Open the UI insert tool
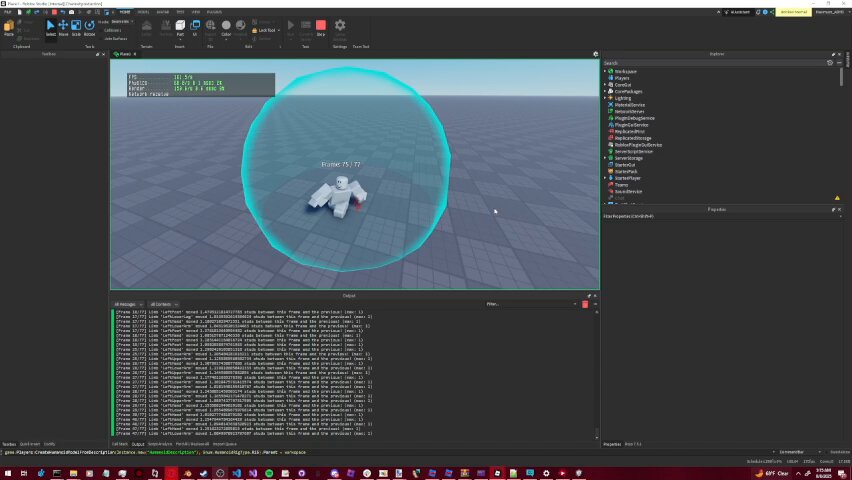Viewport: 852px width, 480px height. tap(195, 28)
